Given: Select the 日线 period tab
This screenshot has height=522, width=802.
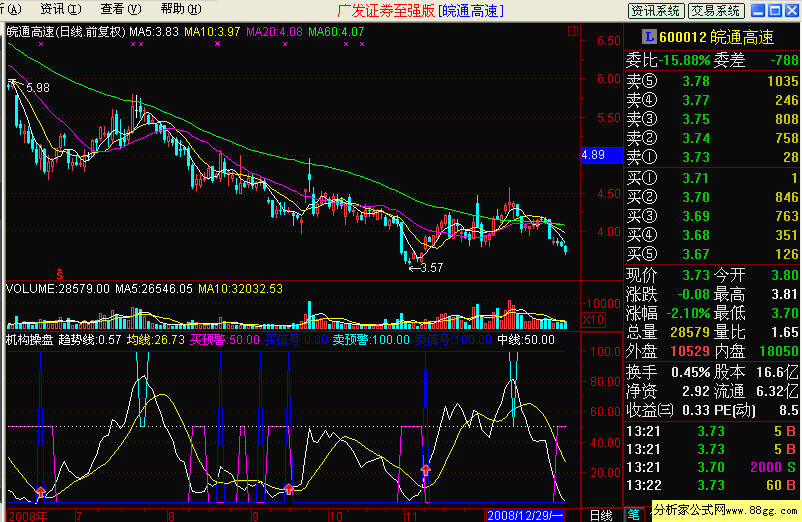Looking at the screenshot, I should (x=601, y=515).
